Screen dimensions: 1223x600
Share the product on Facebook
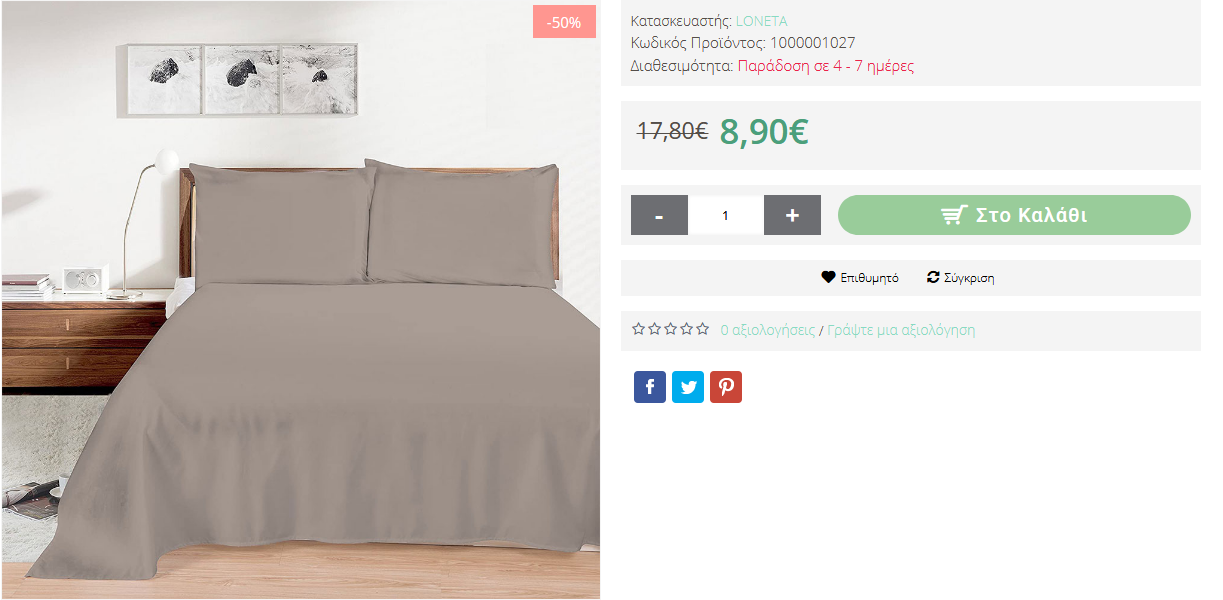(x=650, y=387)
